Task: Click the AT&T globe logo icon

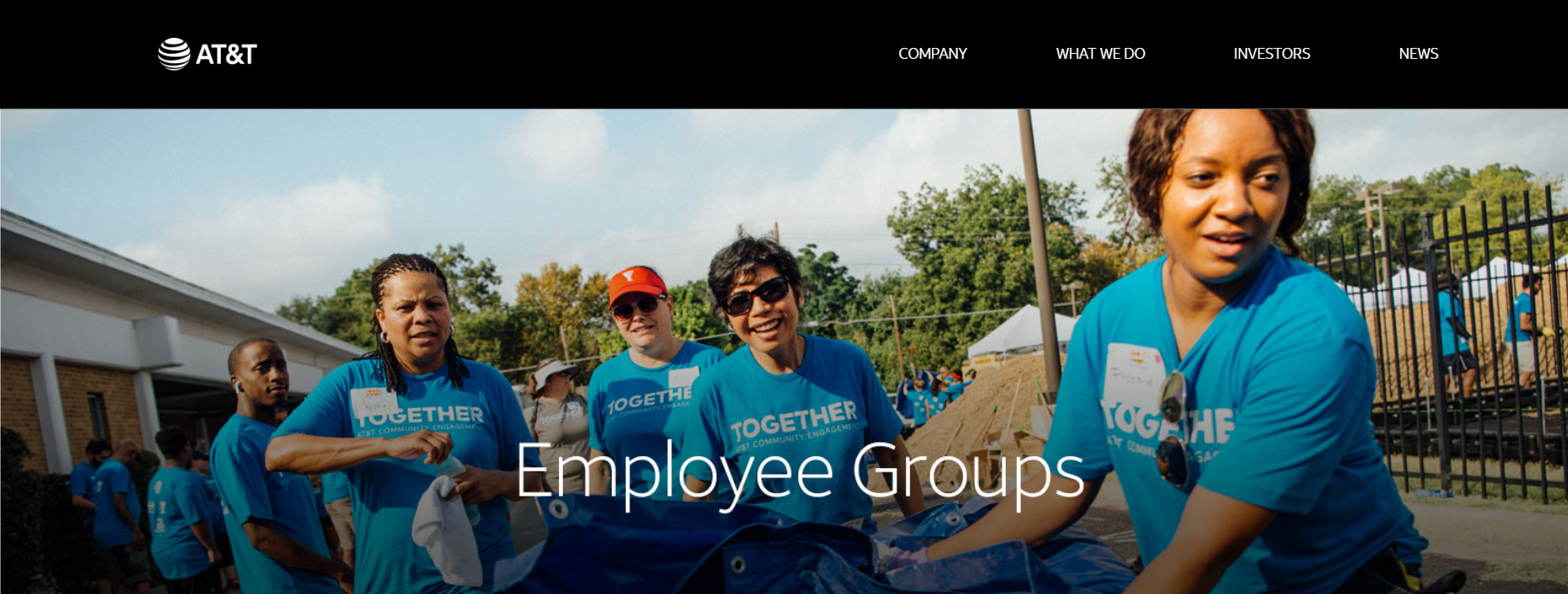Action: click(x=174, y=54)
